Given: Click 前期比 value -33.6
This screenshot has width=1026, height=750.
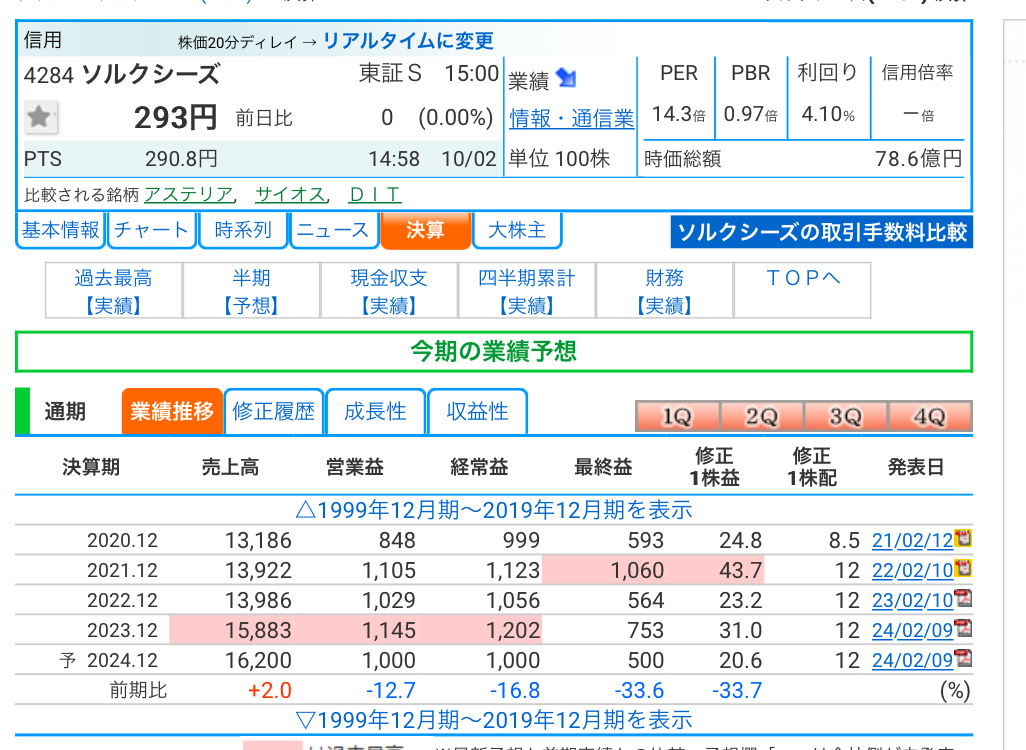Looking at the screenshot, I should [x=639, y=690].
